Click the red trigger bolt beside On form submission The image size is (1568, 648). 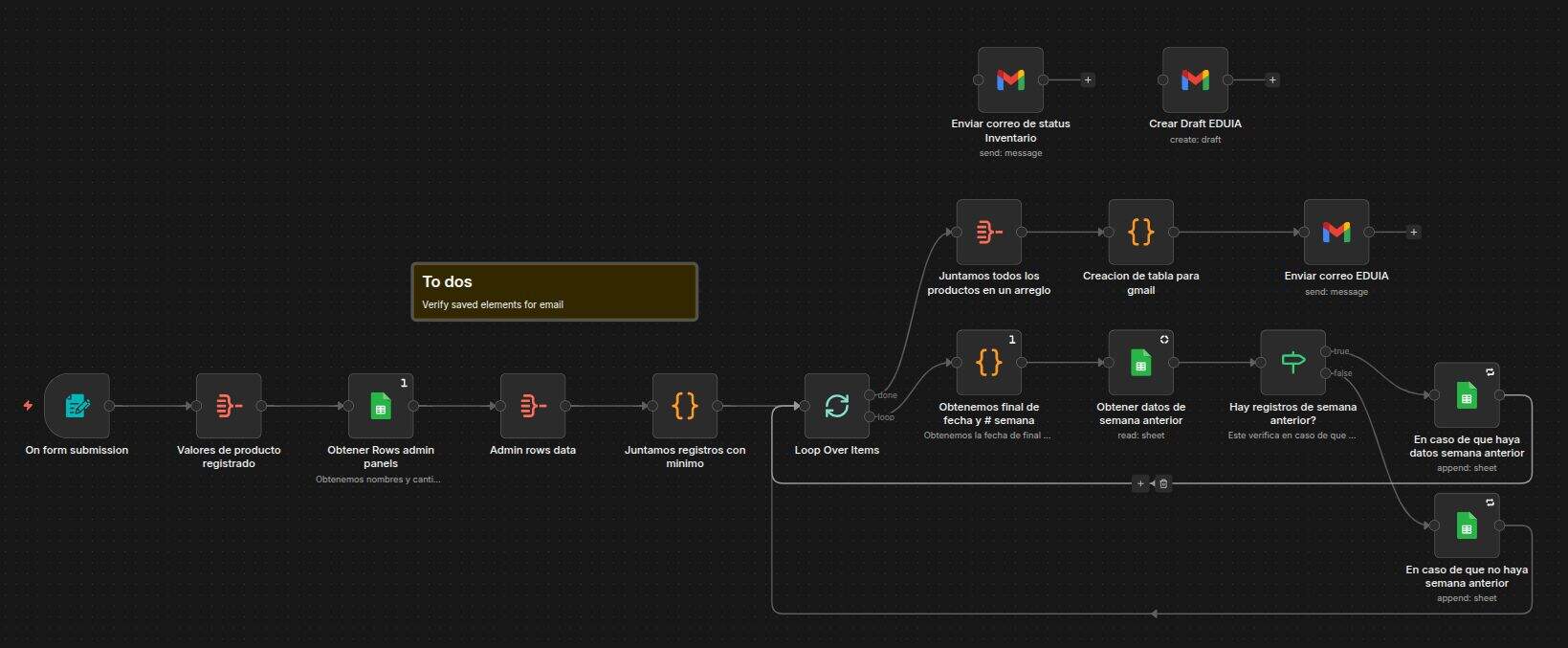pos(28,406)
